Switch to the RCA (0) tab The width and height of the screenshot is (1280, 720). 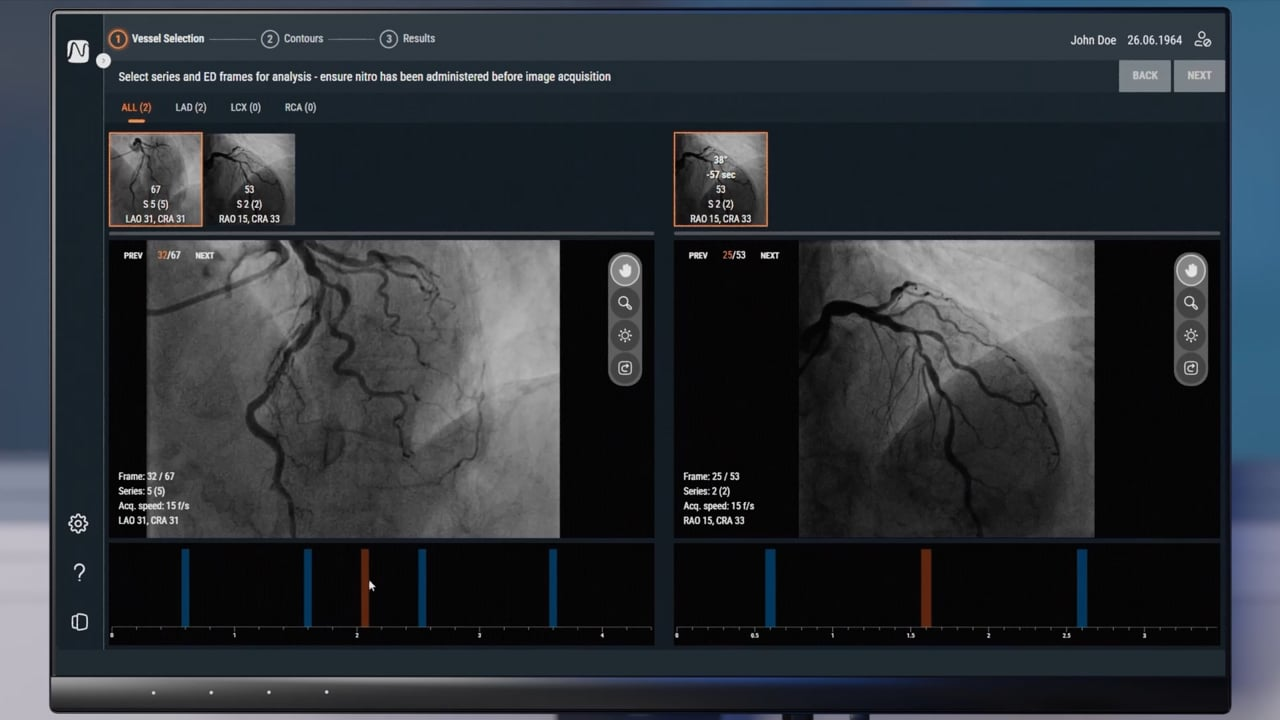[300, 108]
